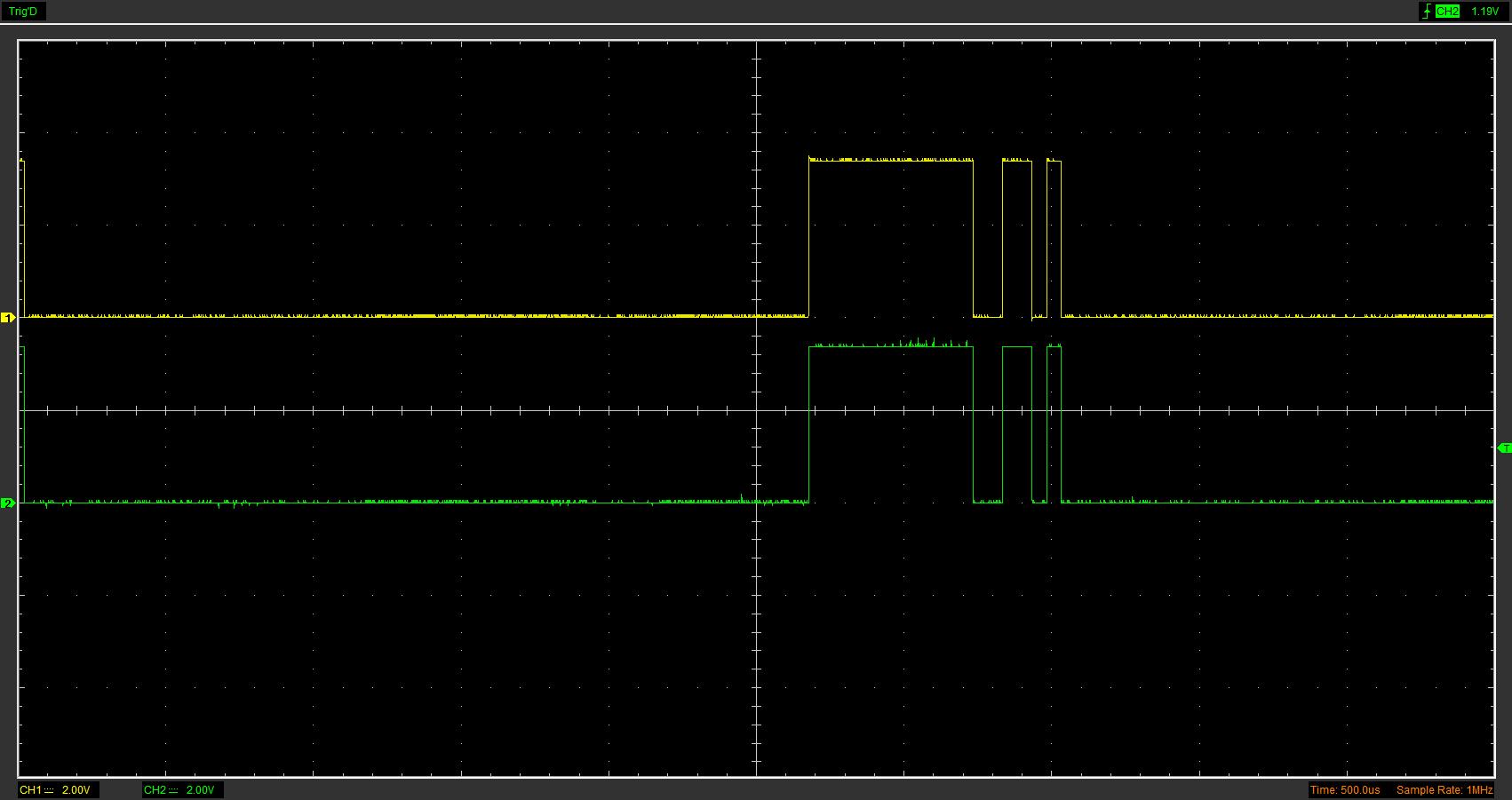Click the rising edge trigger icon
The height and width of the screenshot is (800, 1512).
coord(1427,12)
